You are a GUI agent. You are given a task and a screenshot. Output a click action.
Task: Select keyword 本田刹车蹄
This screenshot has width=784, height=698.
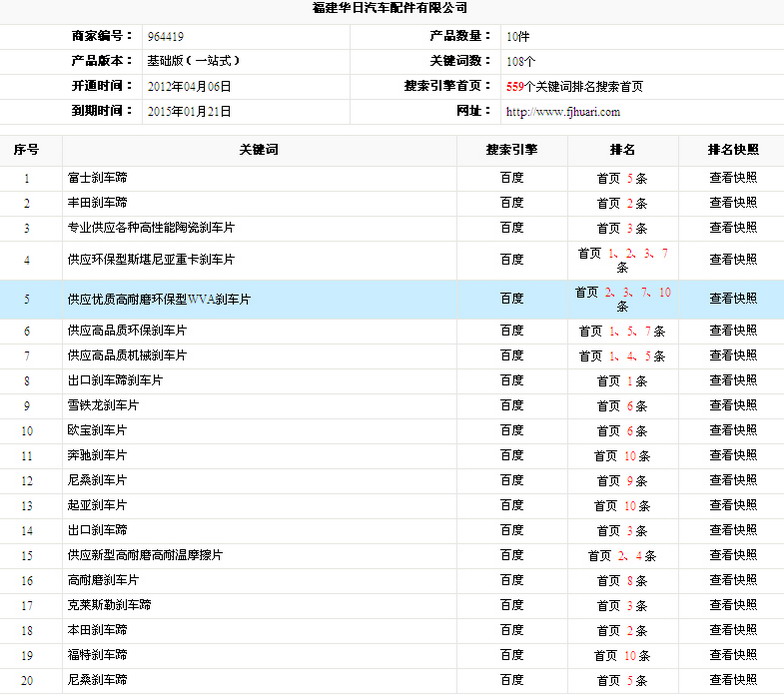point(98,630)
